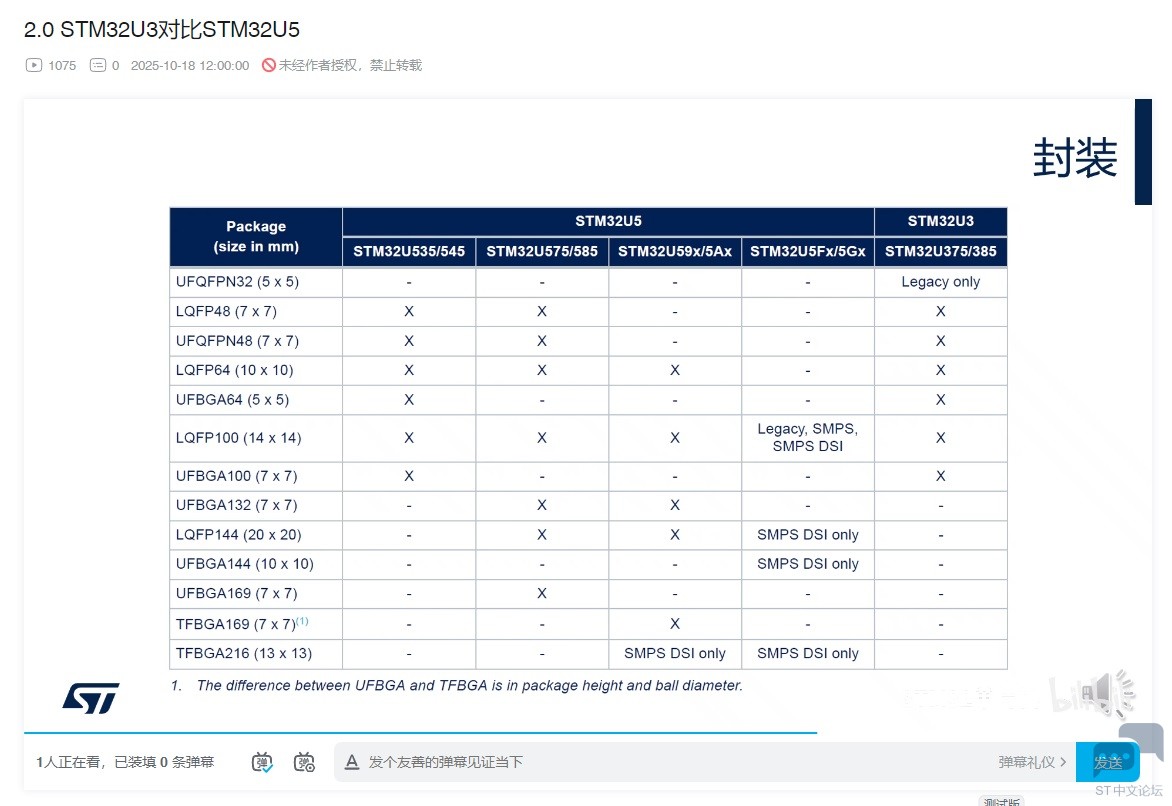
Task: Click the danmaku count icon
Action: pyautogui.click(x=98, y=65)
